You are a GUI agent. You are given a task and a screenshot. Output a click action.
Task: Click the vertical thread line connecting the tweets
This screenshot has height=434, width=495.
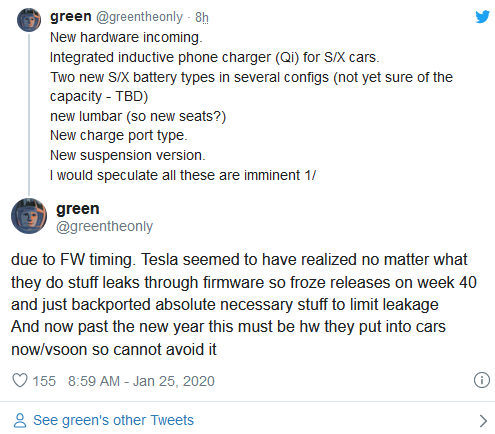29,114
